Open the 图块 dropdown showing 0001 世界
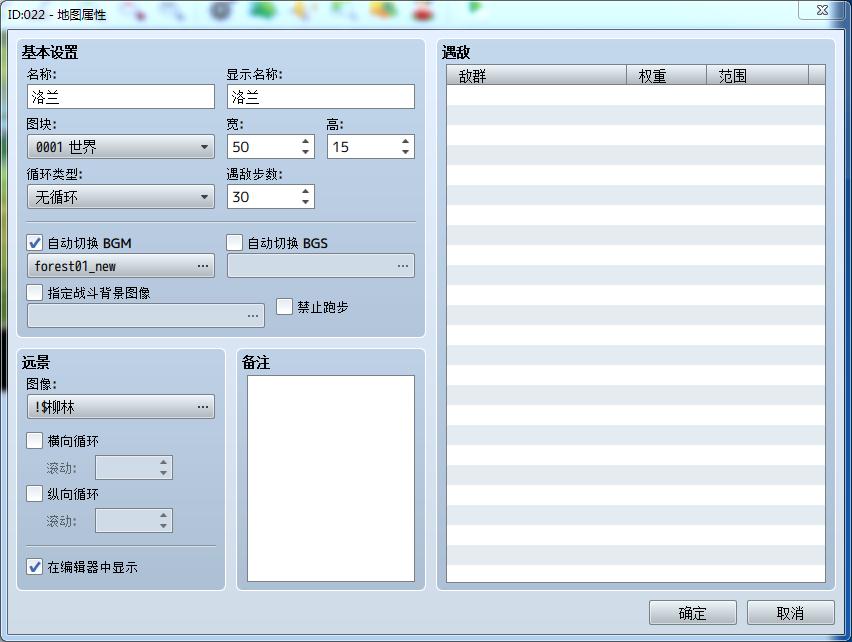 tap(121, 147)
